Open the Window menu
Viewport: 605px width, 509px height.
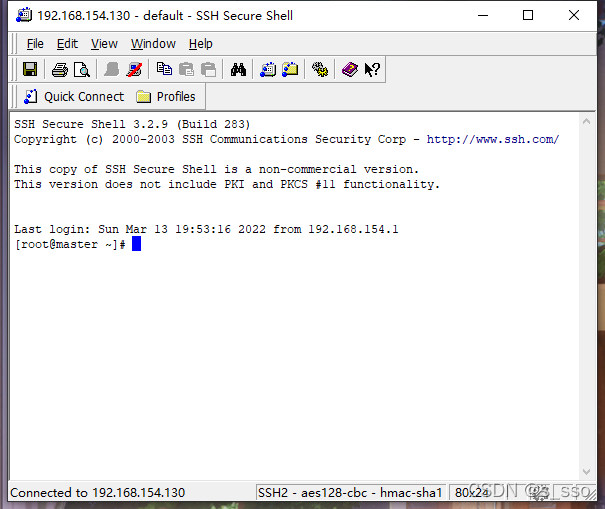tap(153, 44)
